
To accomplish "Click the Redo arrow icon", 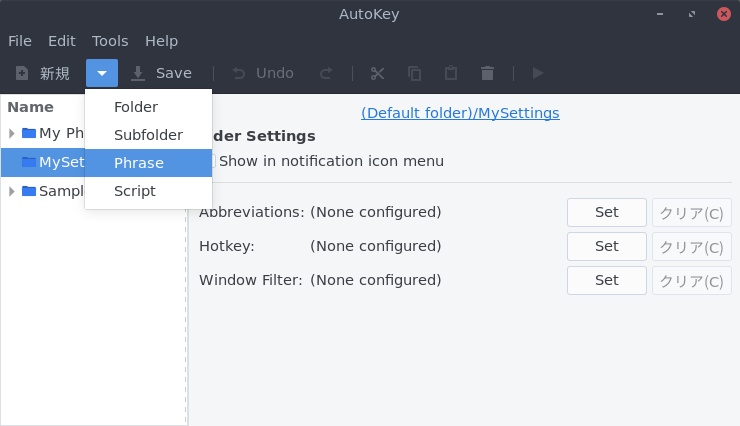I will [x=326, y=74].
